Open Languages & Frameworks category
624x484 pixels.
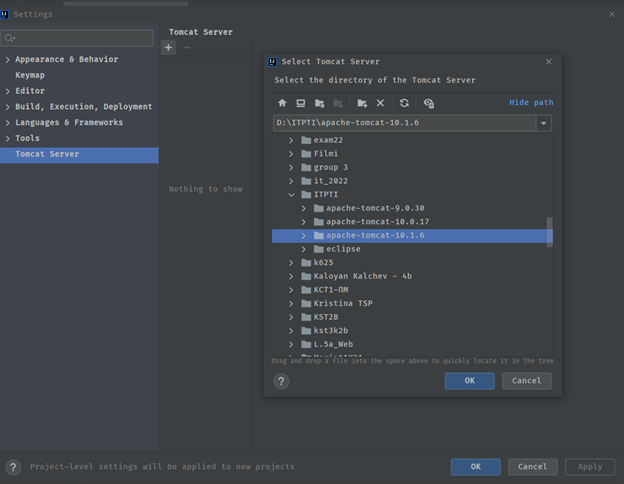[69, 123]
